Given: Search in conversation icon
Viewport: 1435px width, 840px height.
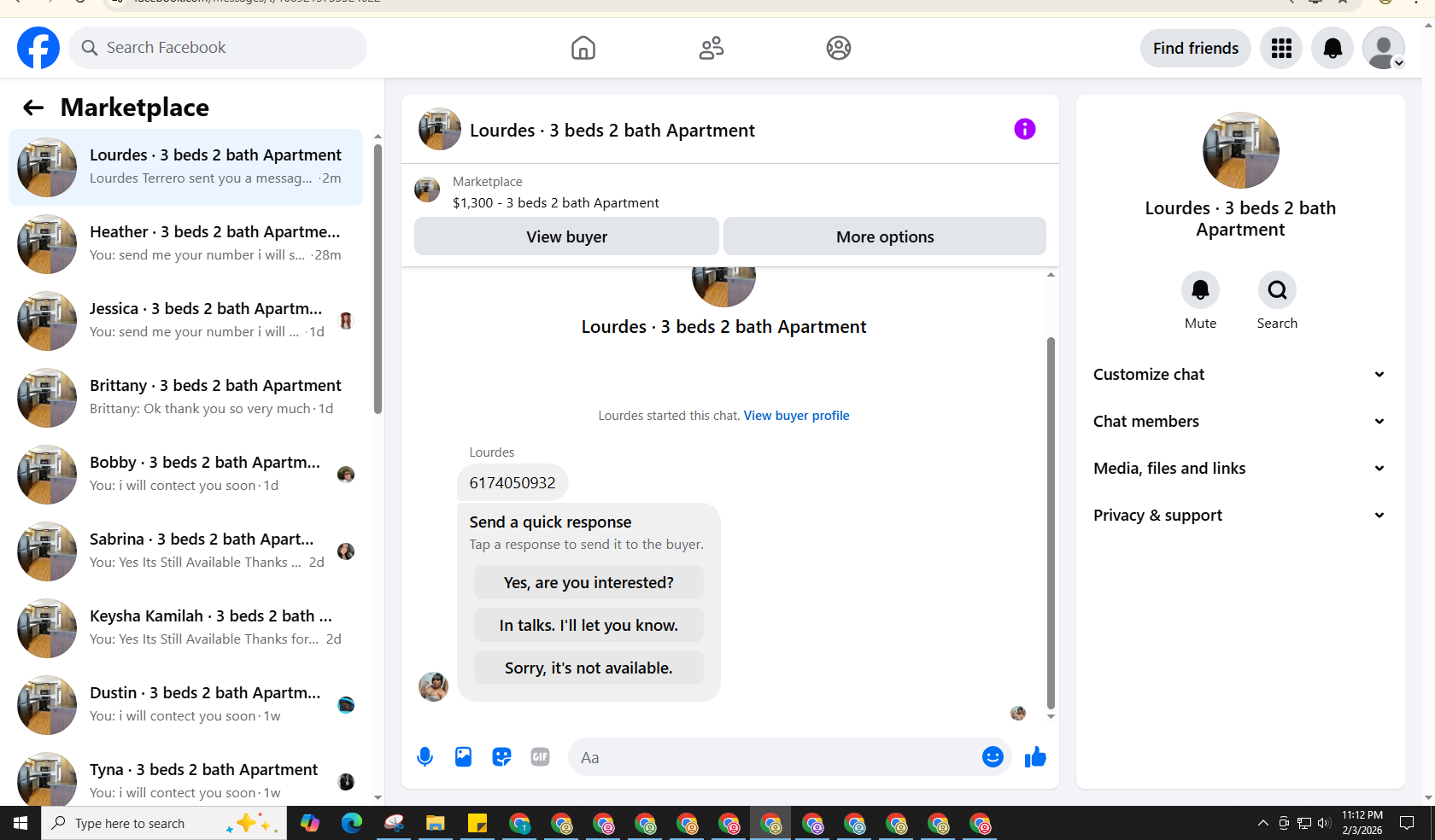Looking at the screenshot, I should point(1277,290).
